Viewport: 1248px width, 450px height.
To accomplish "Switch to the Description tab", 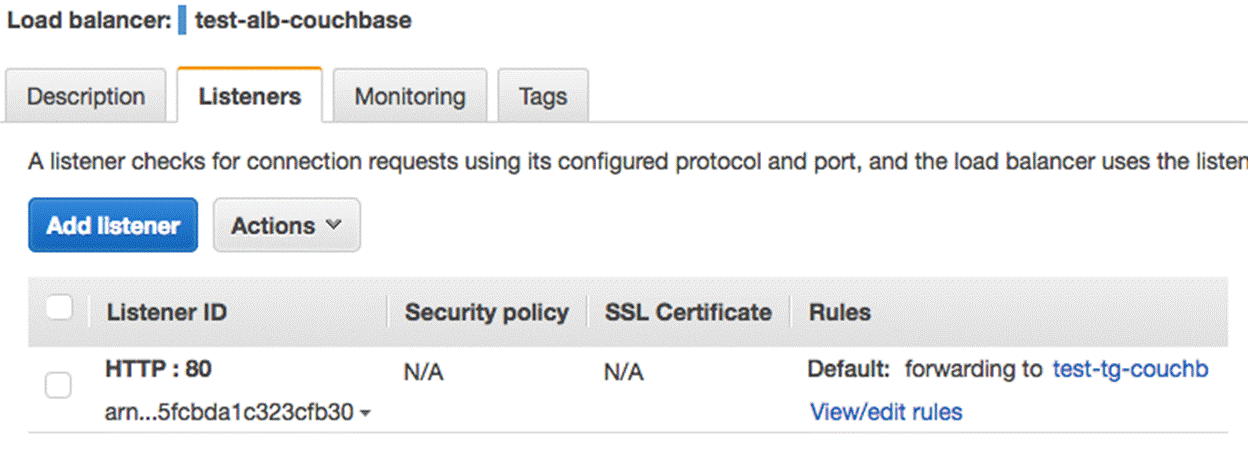I will point(86,97).
